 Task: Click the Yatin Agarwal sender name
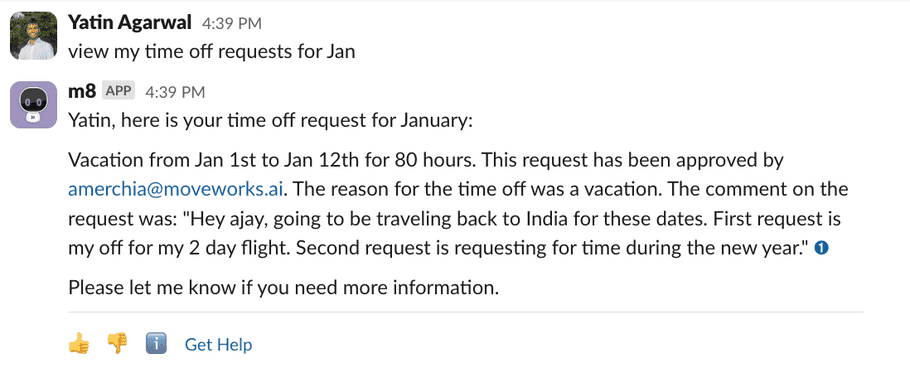[129, 23]
